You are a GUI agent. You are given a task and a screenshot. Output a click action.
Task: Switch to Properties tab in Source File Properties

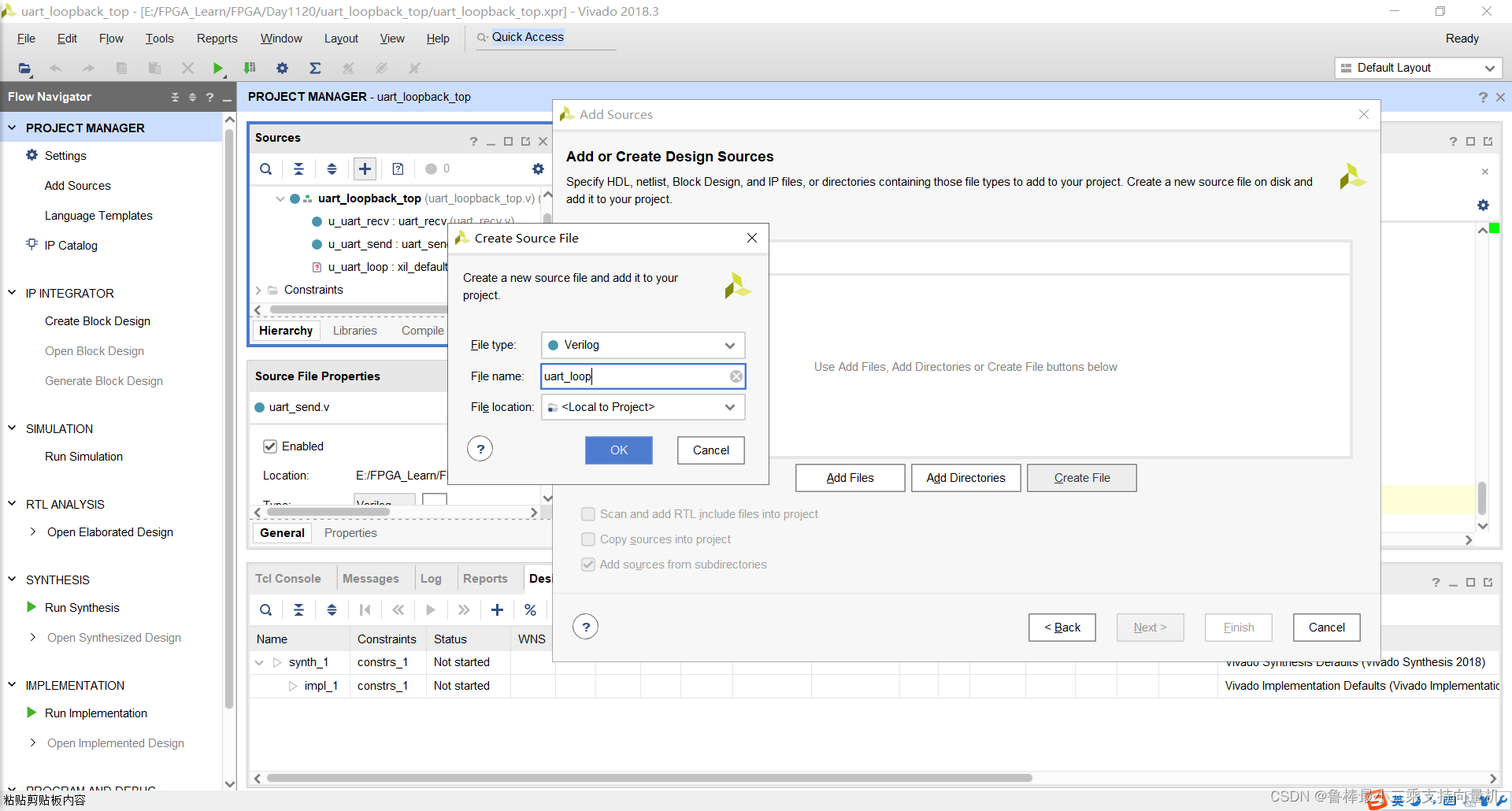pyautogui.click(x=350, y=533)
